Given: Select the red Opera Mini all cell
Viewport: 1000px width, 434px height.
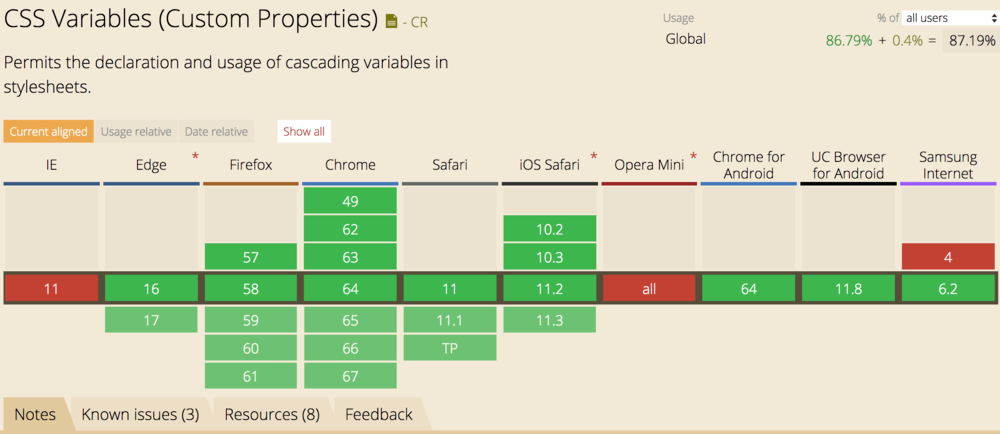Looking at the screenshot, I should pyautogui.click(x=649, y=289).
